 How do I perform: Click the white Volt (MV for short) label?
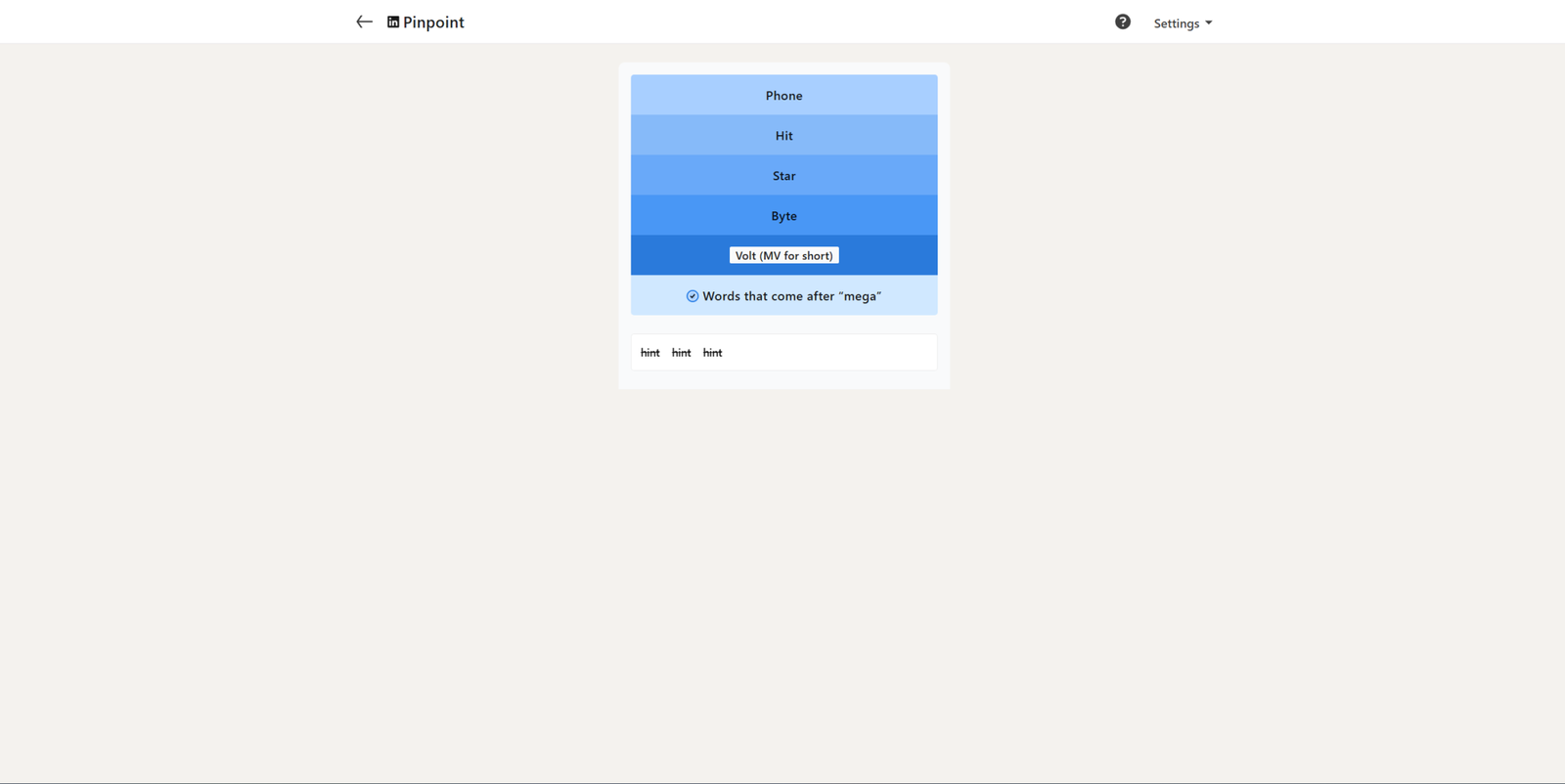click(783, 256)
